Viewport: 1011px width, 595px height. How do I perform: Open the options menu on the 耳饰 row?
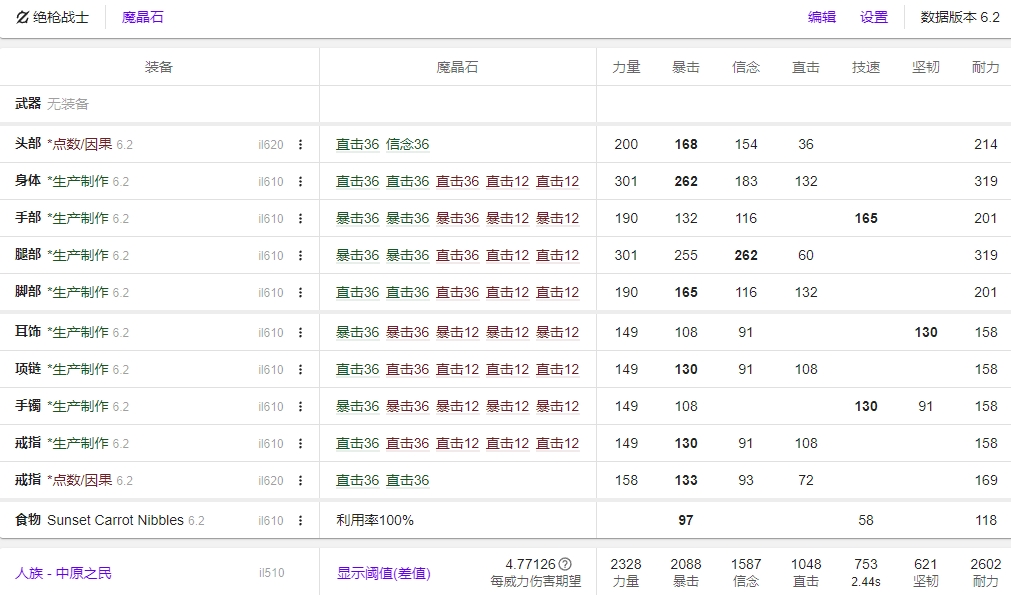(x=299, y=330)
